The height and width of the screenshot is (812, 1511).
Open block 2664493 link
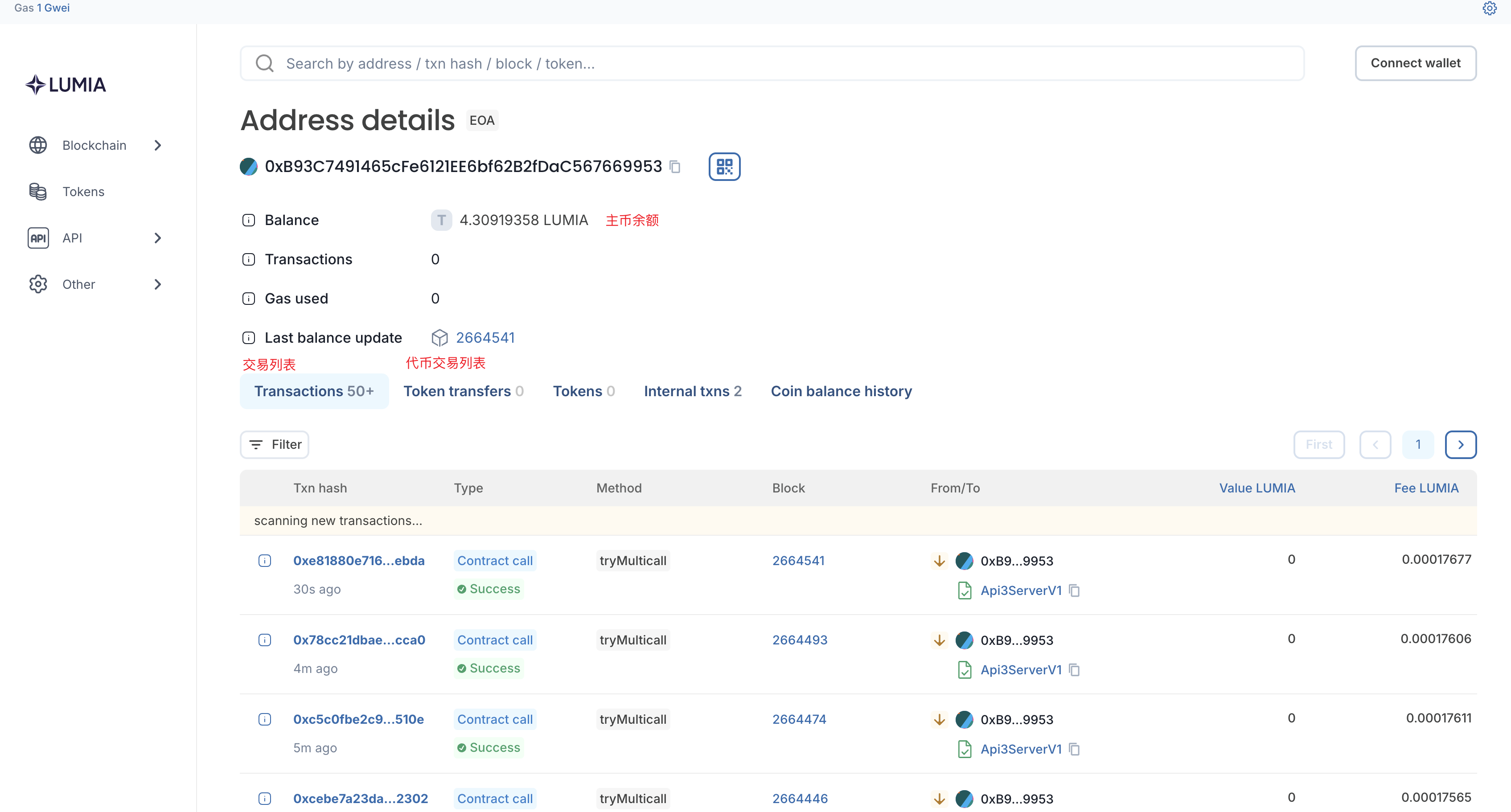[800, 640]
